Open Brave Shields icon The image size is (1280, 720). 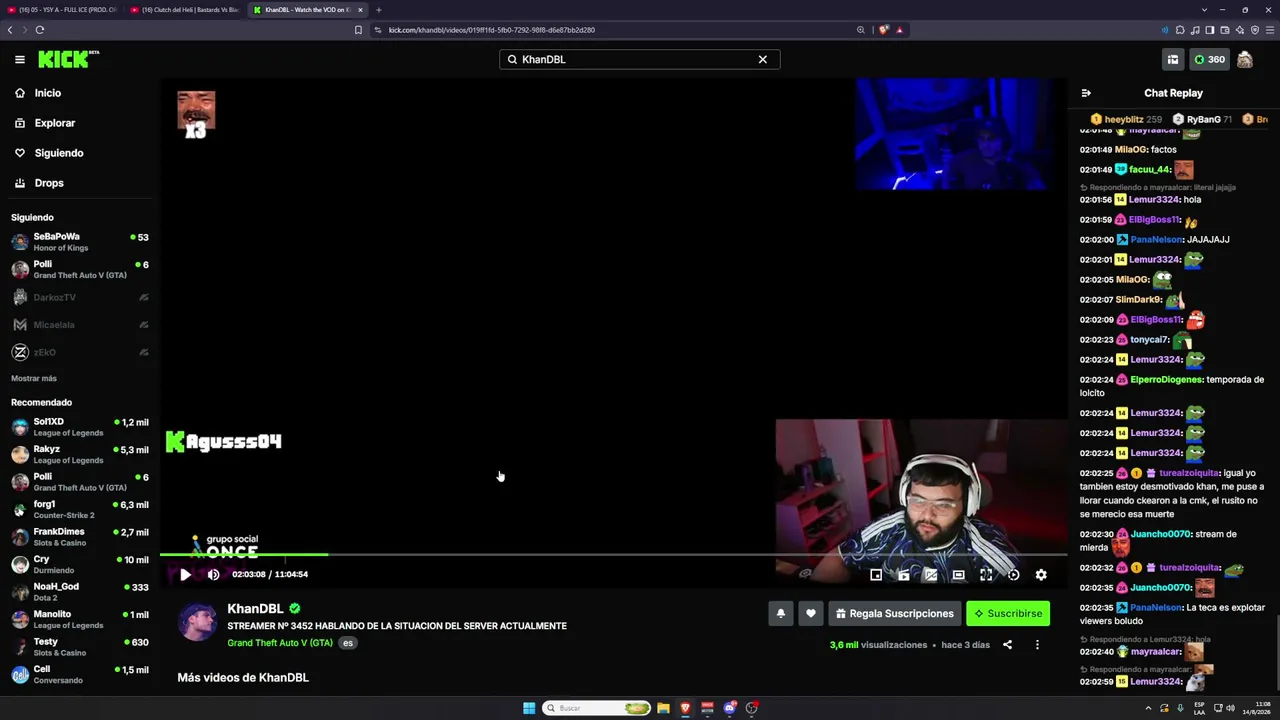pyautogui.click(x=883, y=30)
